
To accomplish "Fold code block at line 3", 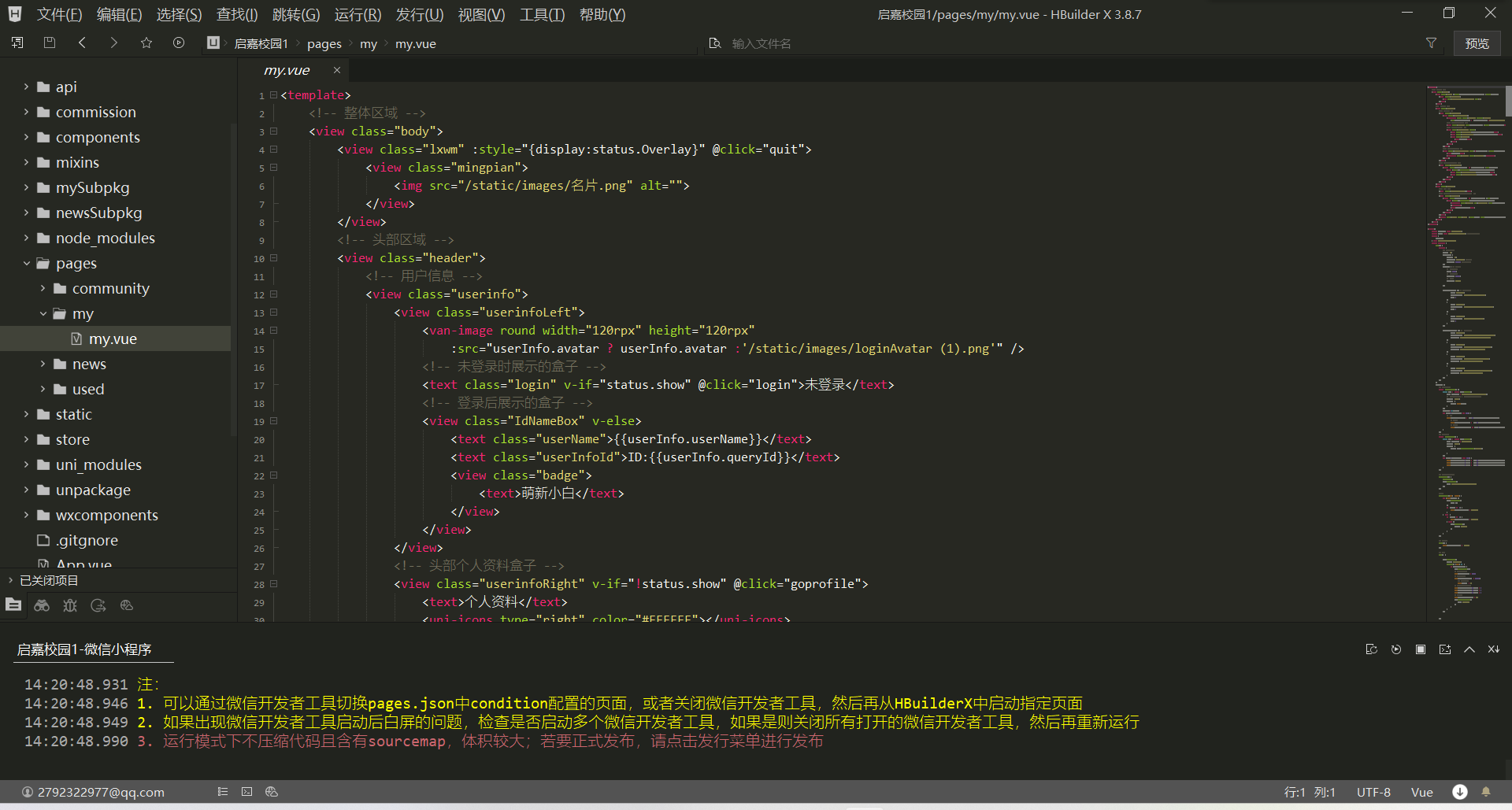I will [274, 131].
